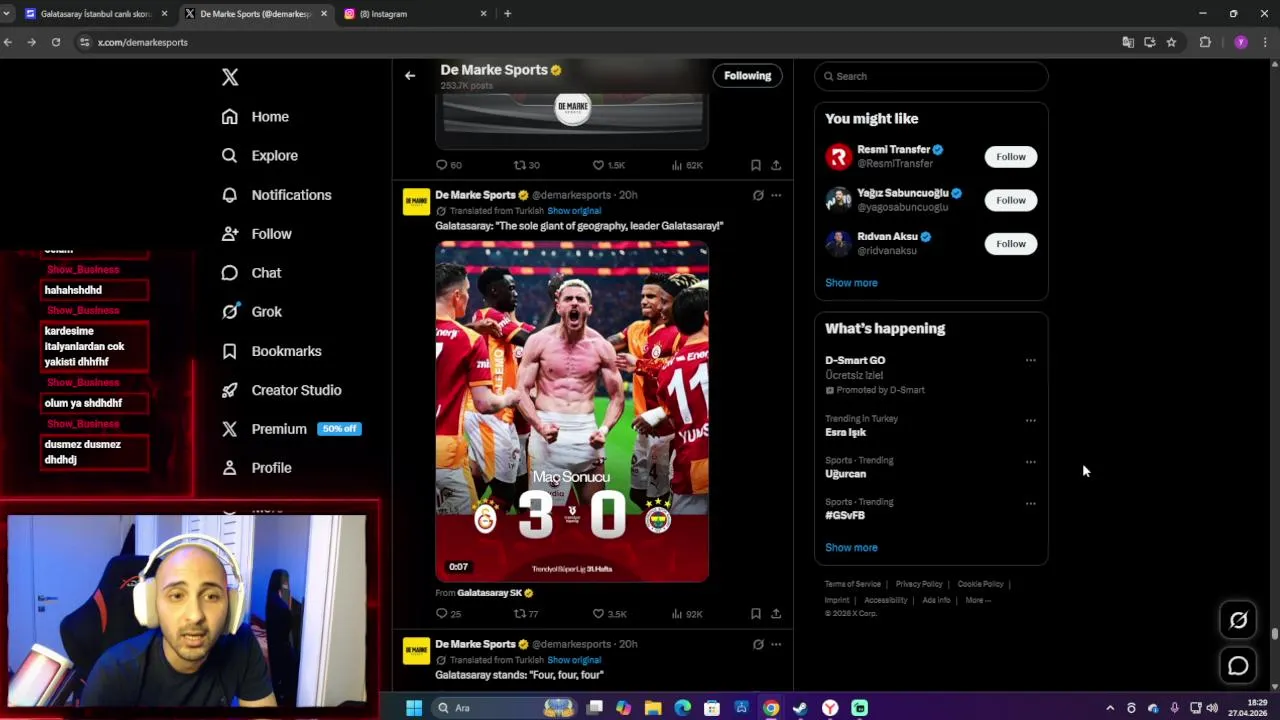Open the Chrome profile avatar menu
1280x720 pixels.
click(x=1241, y=42)
